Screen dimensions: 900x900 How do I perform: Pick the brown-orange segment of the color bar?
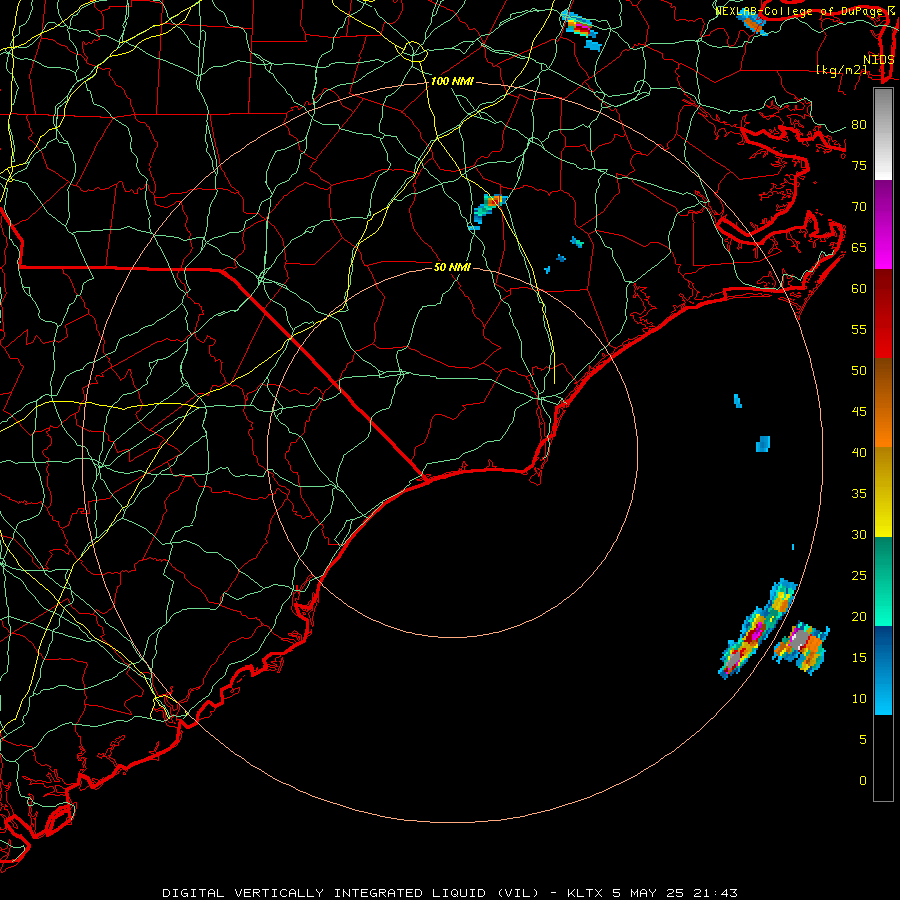point(883,402)
